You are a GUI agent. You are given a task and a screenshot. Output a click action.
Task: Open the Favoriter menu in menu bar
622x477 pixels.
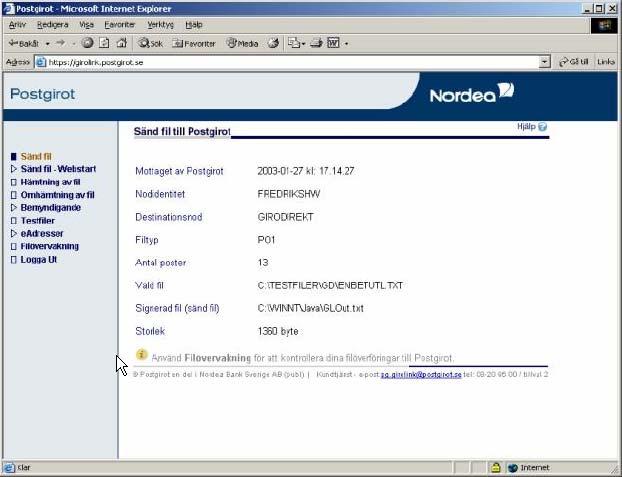click(119, 25)
